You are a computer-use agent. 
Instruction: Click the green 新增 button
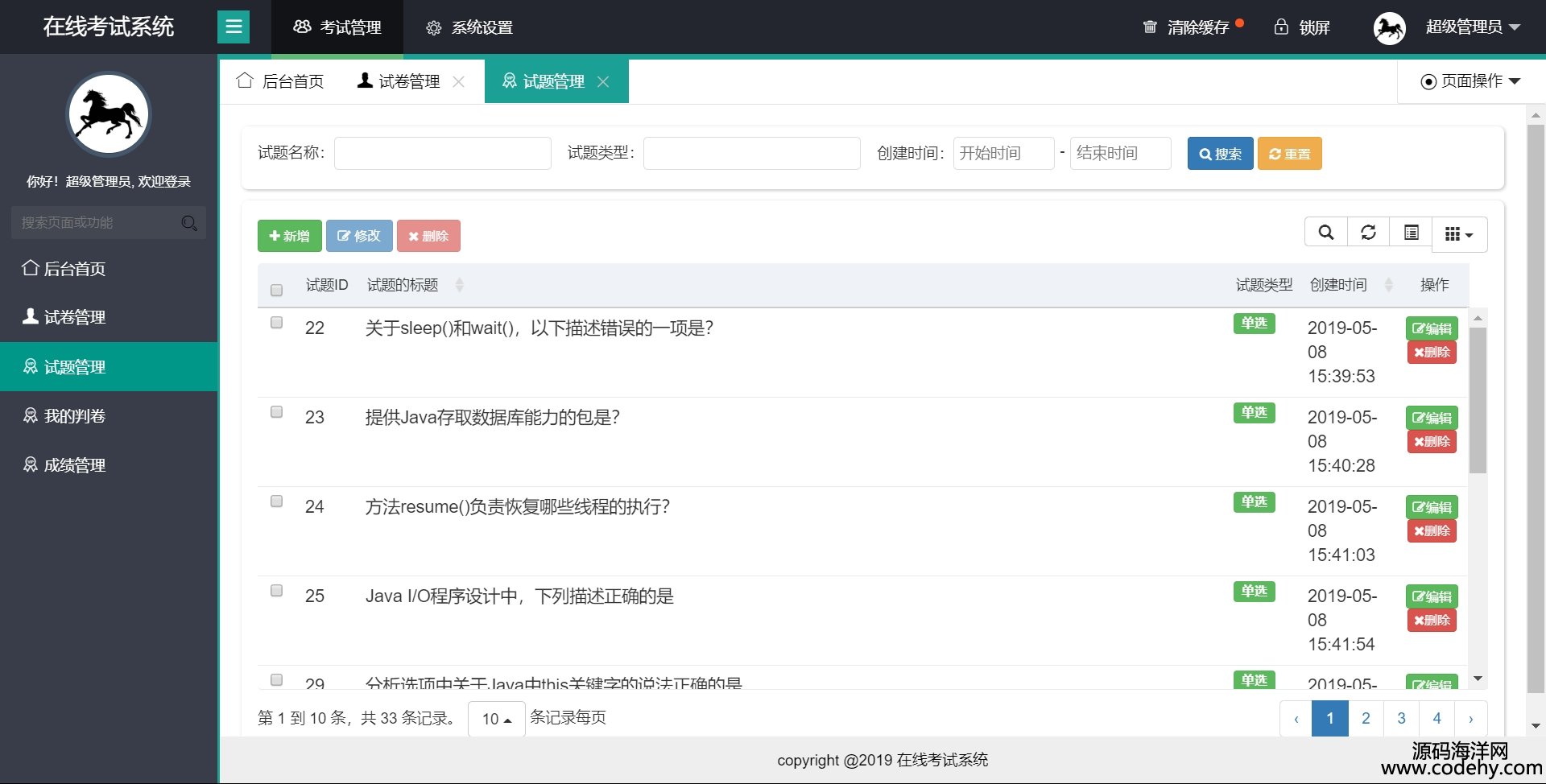tap(290, 236)
